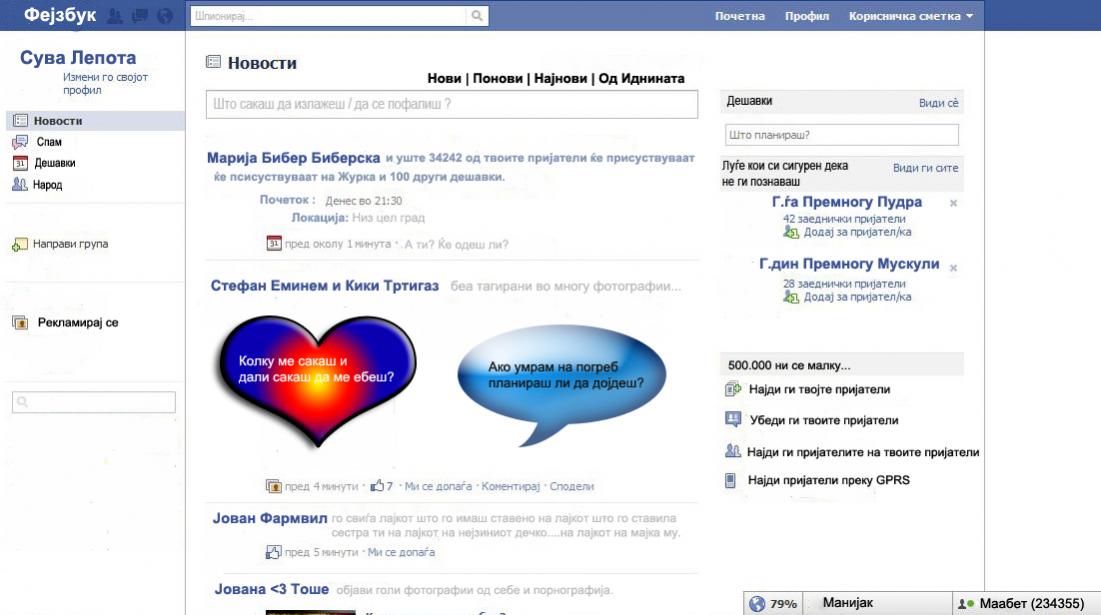Click Сподели on the photo post

(572, 486)
